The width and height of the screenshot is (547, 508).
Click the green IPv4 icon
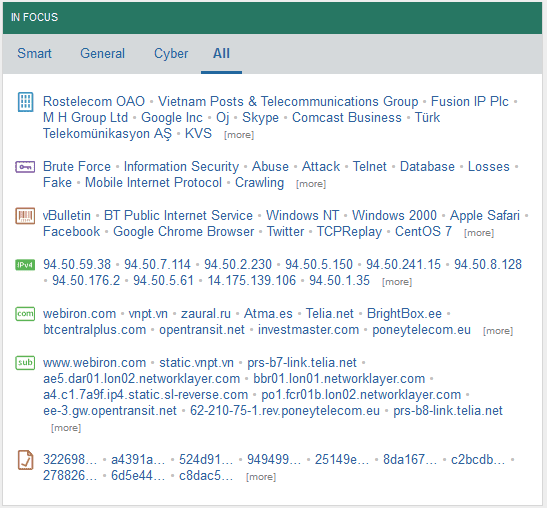[x=25, y=265]
